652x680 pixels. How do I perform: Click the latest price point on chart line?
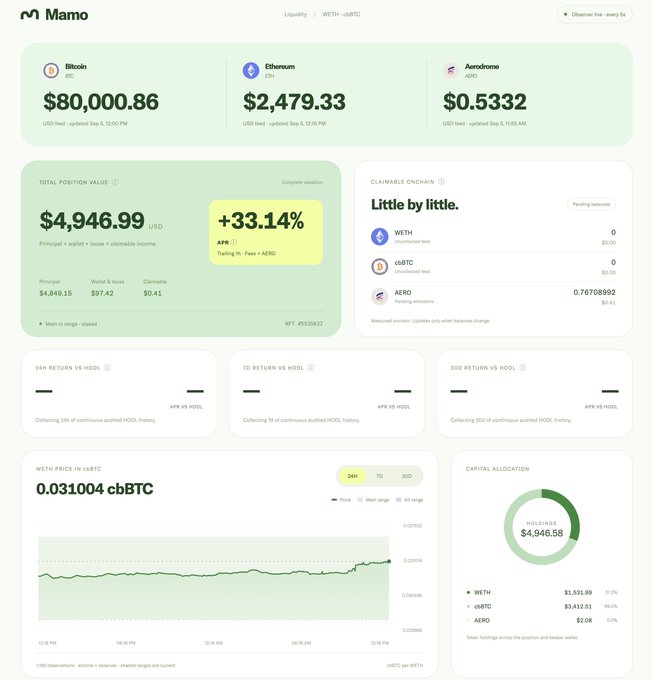click(389, 561)
